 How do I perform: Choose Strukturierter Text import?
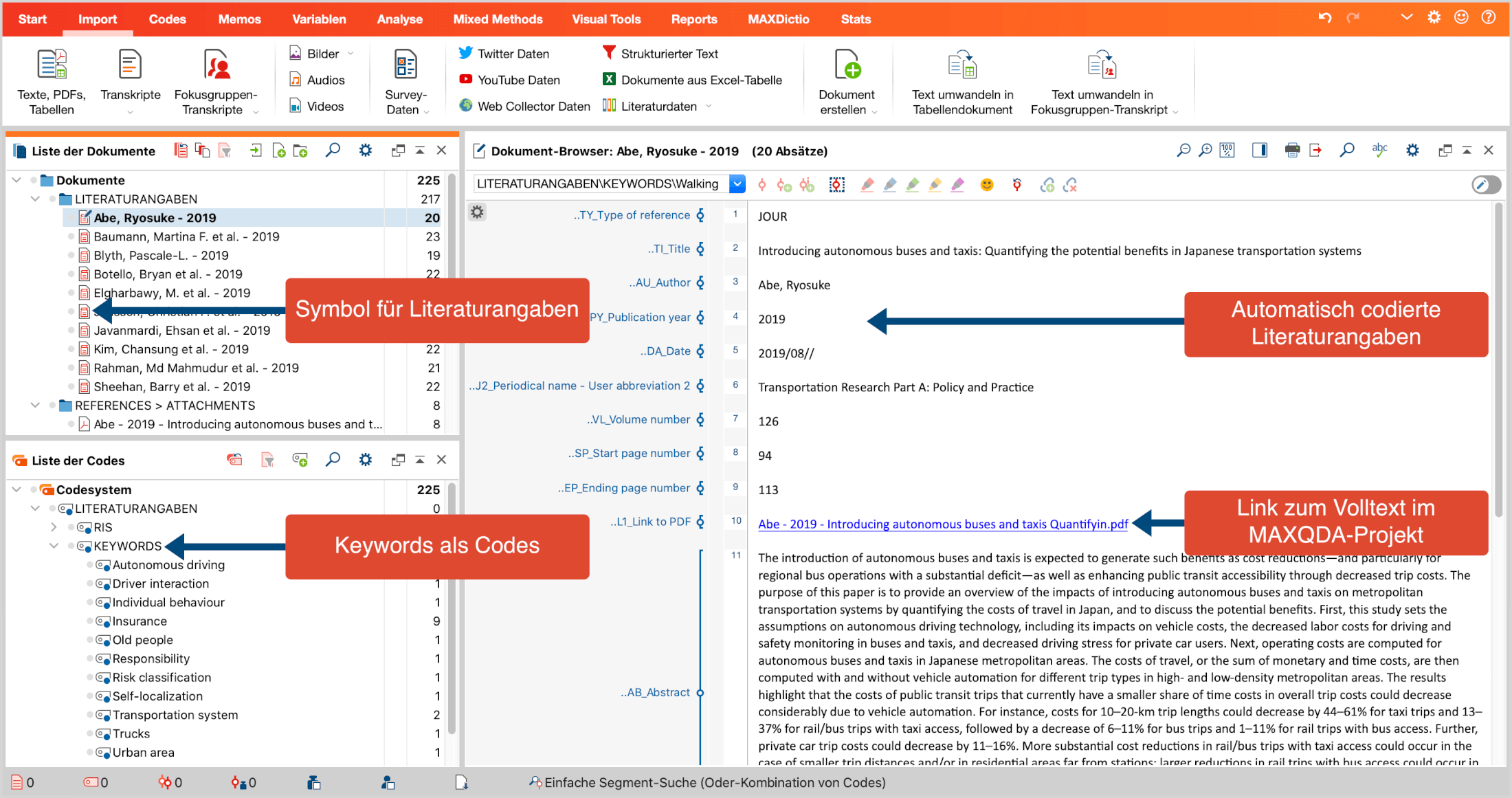point(660,54)
